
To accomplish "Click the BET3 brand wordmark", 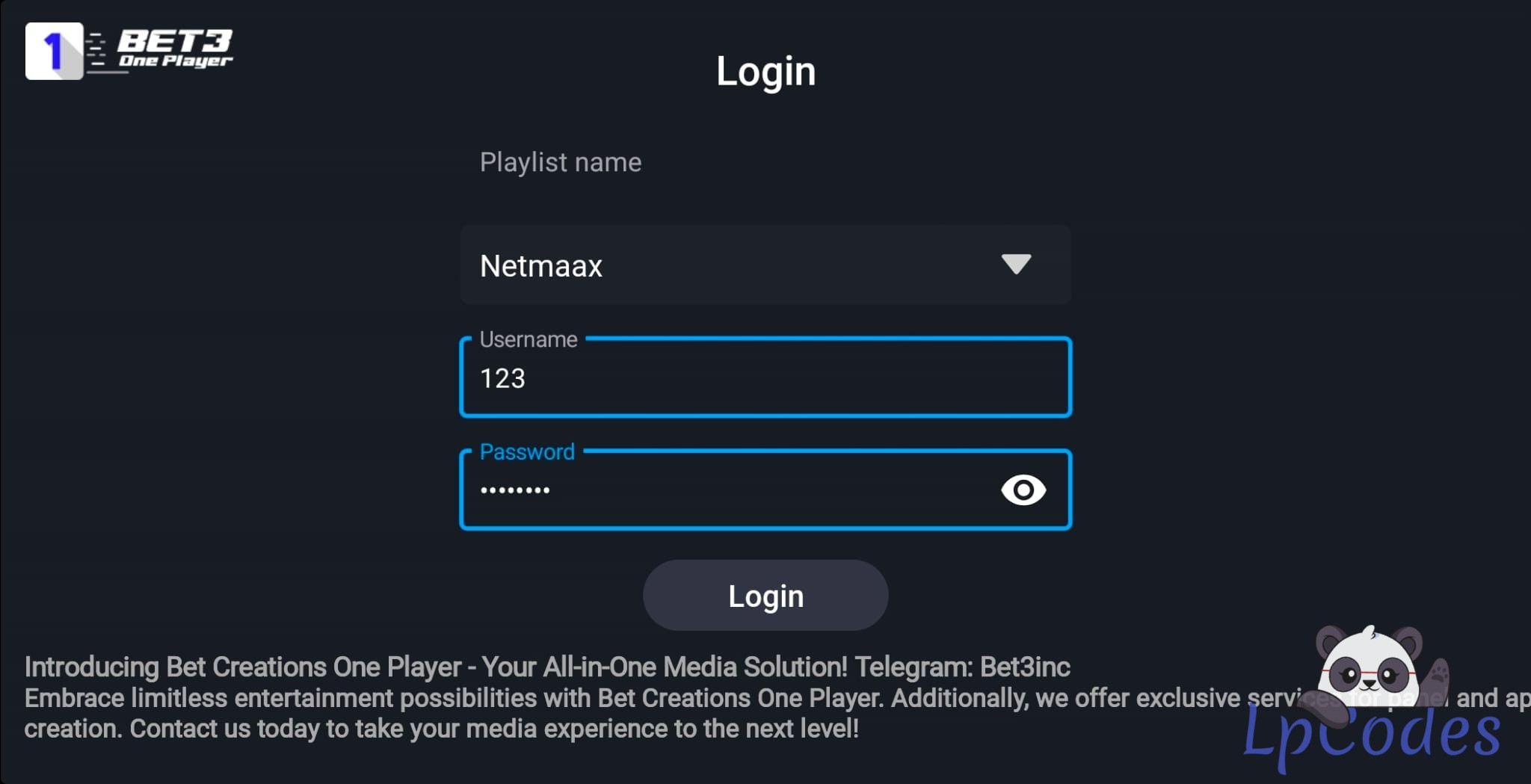I will (x=175, y=40).
